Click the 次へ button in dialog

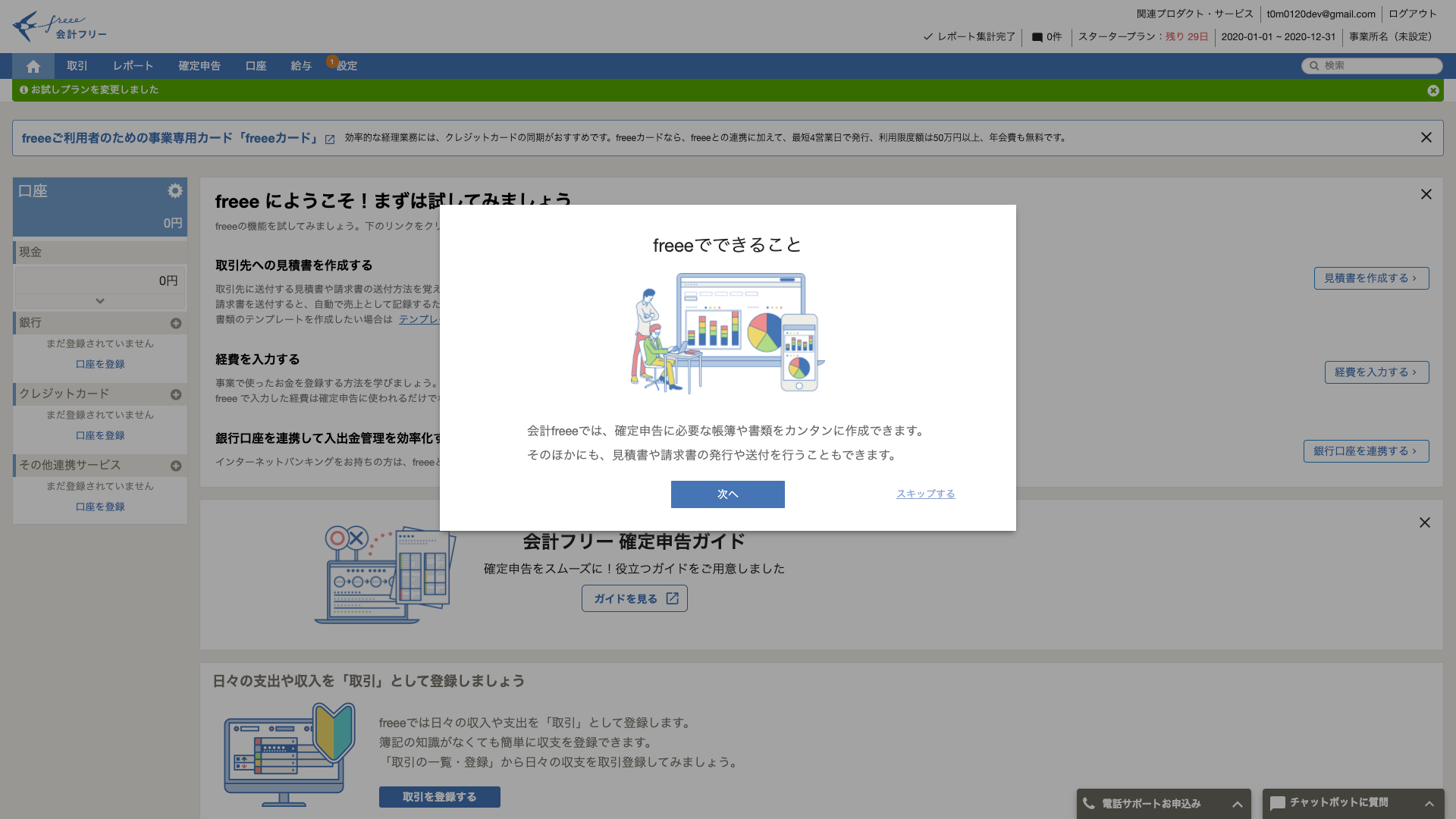pyautogui.click(x=728, y=494)
